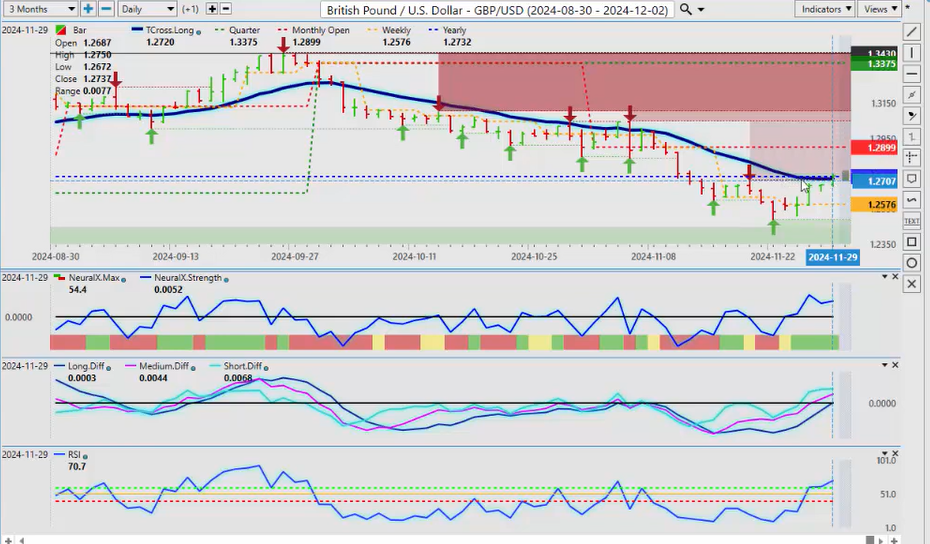Click the scroll left arrow at bottom
This screenshot has height=544, width=930.
[x=22, y=540]
